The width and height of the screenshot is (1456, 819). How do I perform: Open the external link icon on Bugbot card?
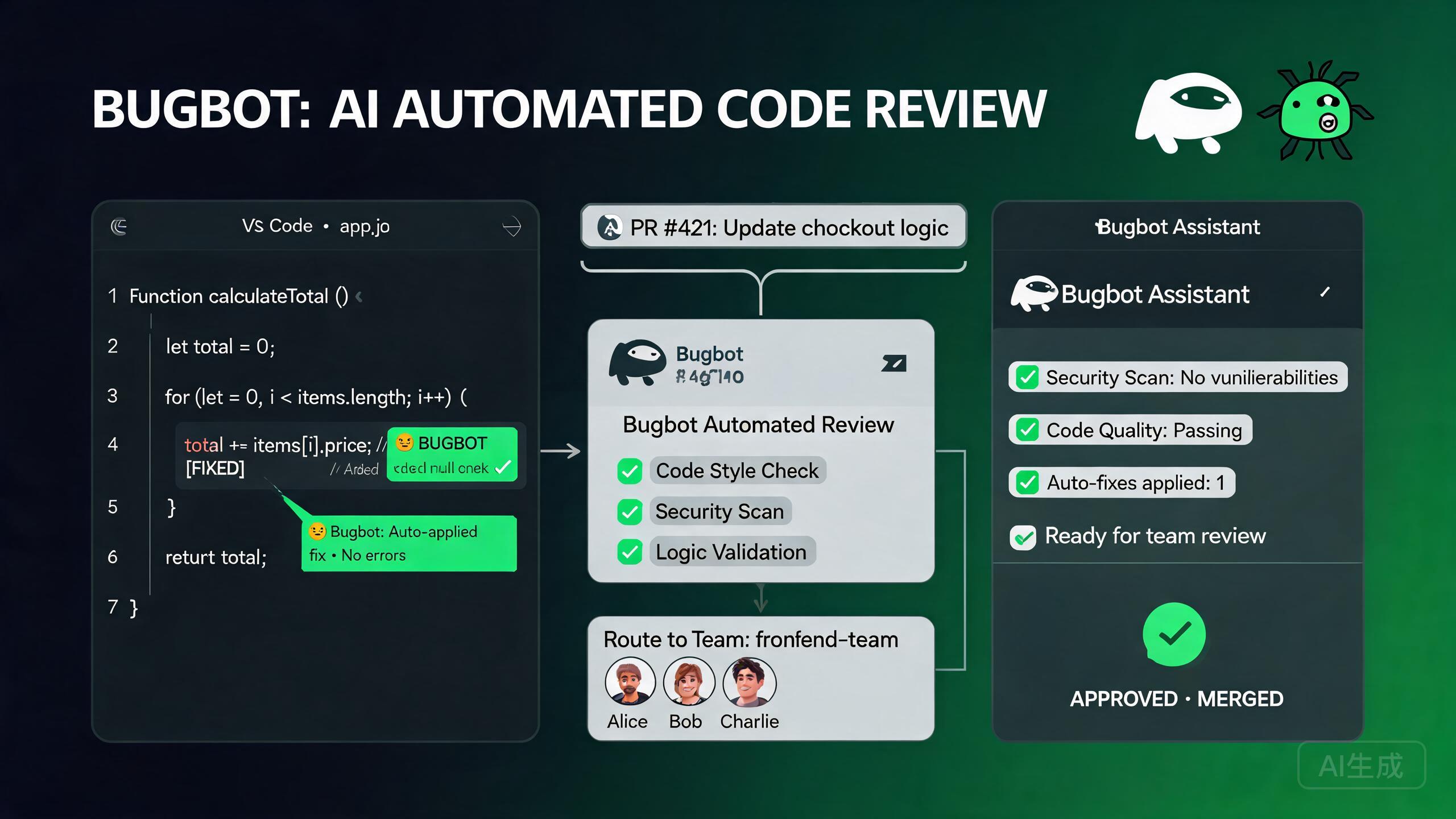894,363
